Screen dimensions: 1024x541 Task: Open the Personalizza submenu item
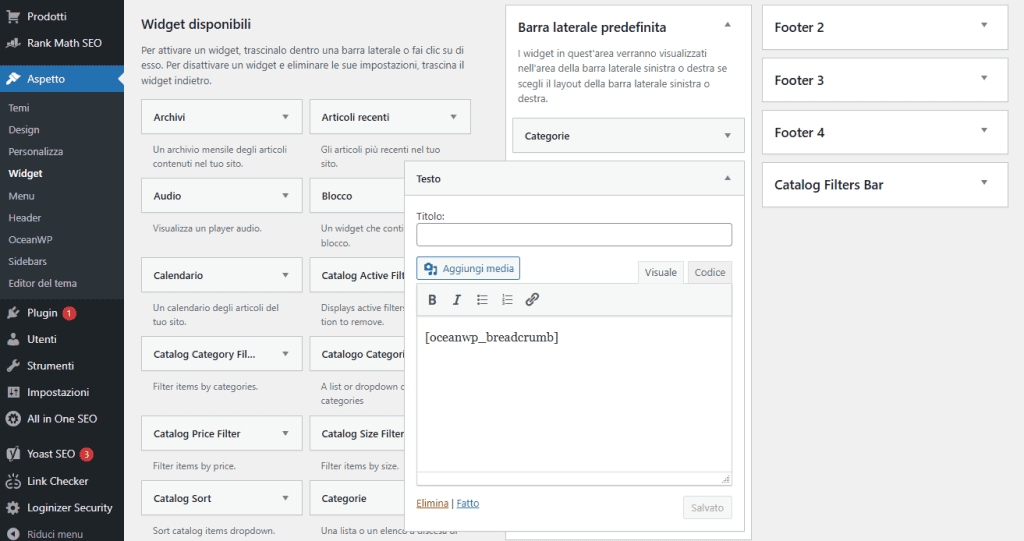click(36, 152)
